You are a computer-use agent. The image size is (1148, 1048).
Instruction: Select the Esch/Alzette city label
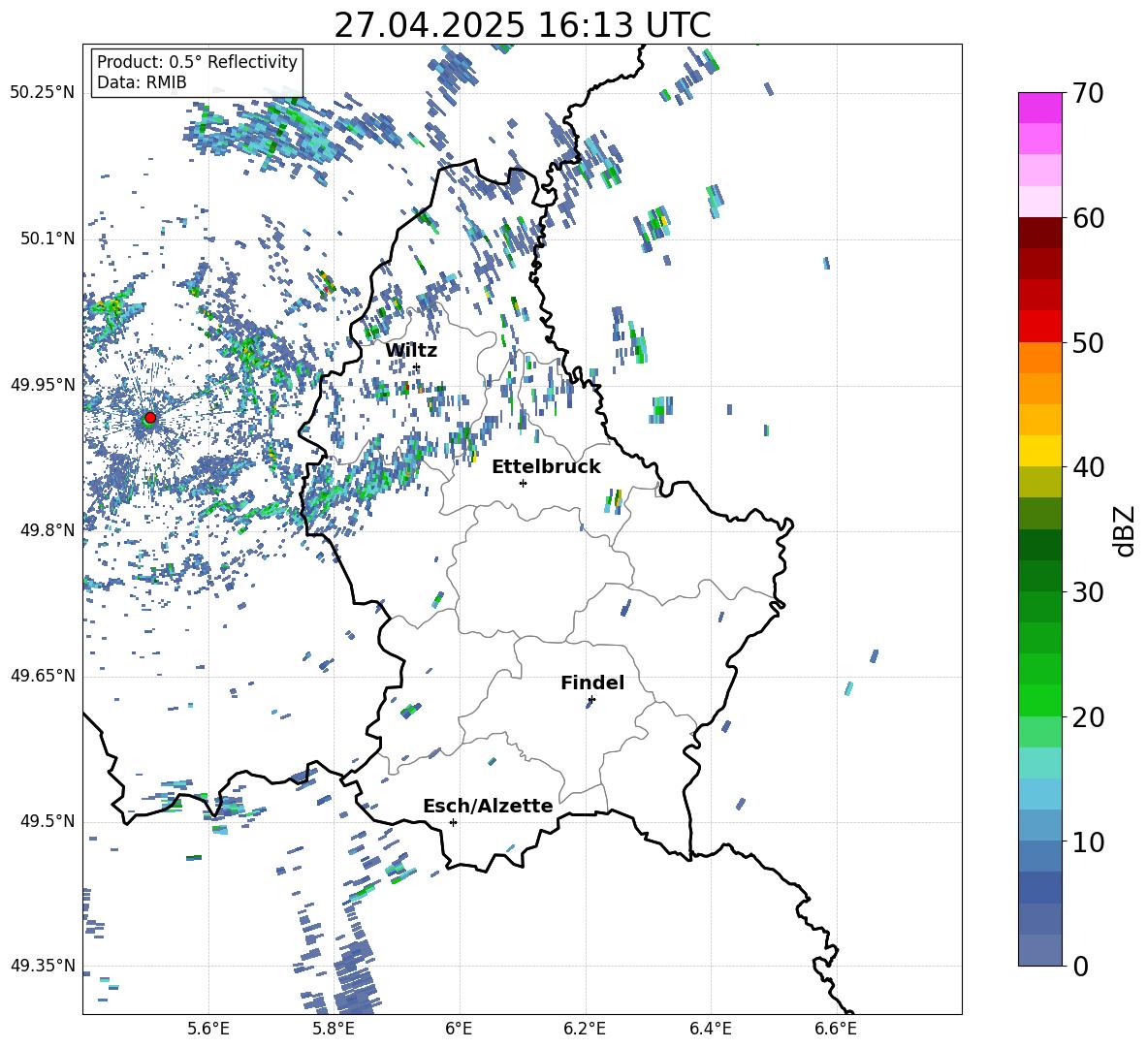(488, 806)
